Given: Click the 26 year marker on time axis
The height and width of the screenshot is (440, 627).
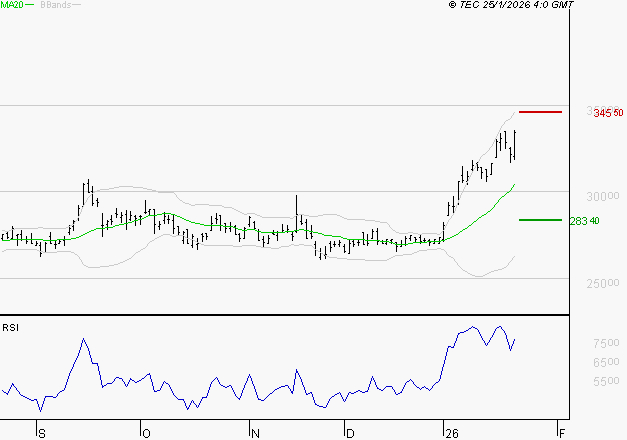Looking at the screenshot, I should pos(452,434).
